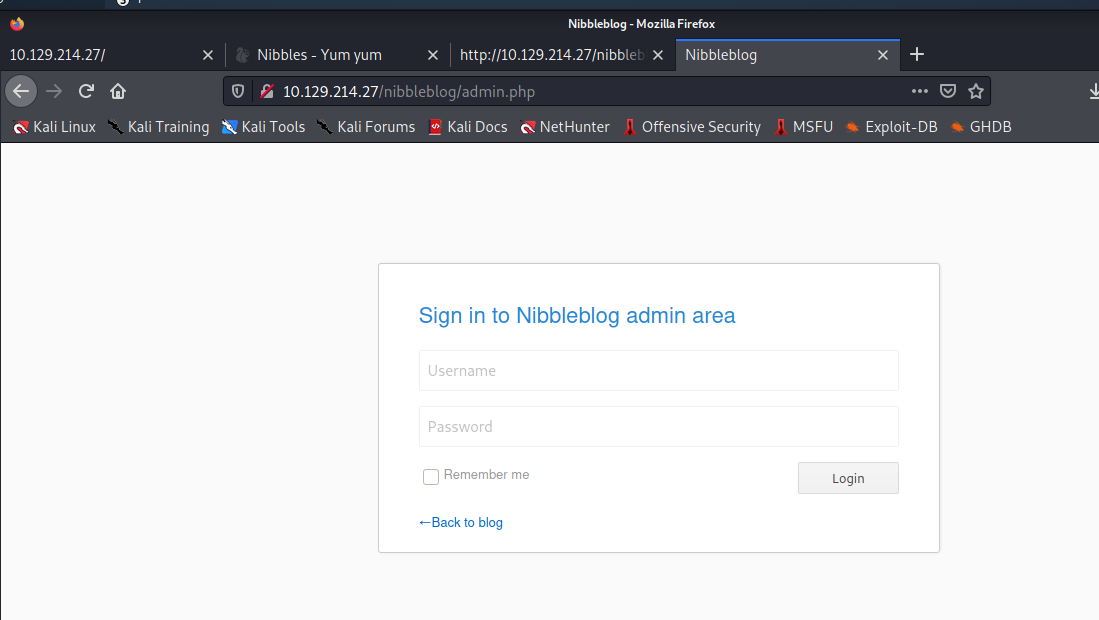Focus the Username input field

[x=658, y=370]
